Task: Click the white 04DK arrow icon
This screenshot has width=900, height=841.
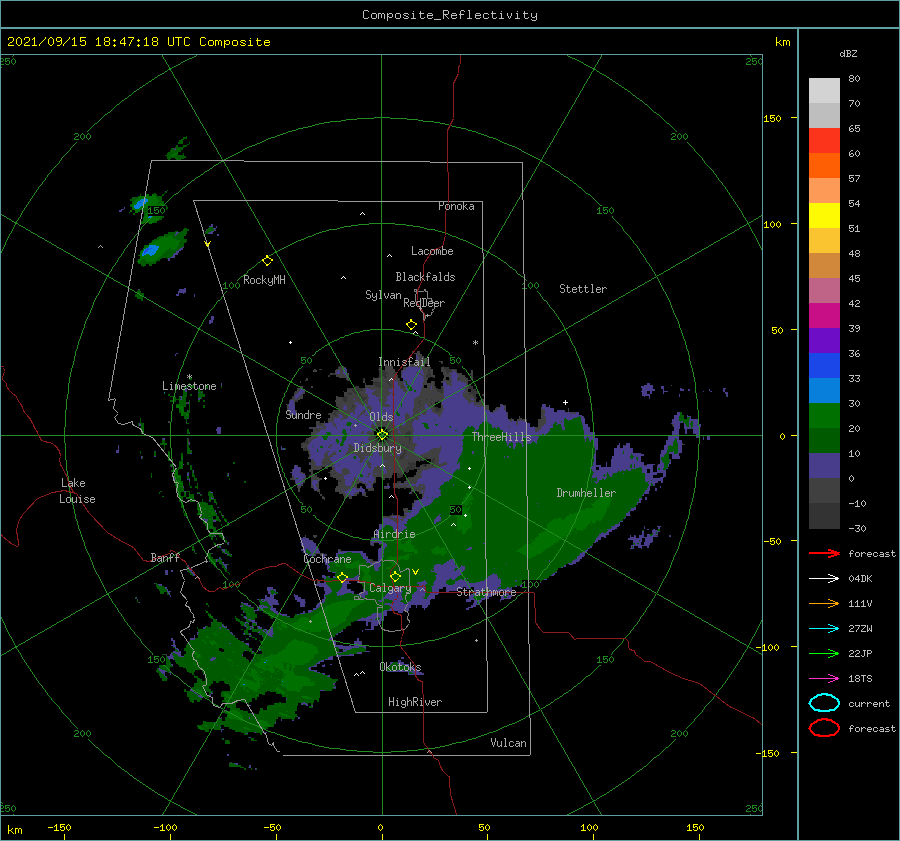Action: [824, 579]
